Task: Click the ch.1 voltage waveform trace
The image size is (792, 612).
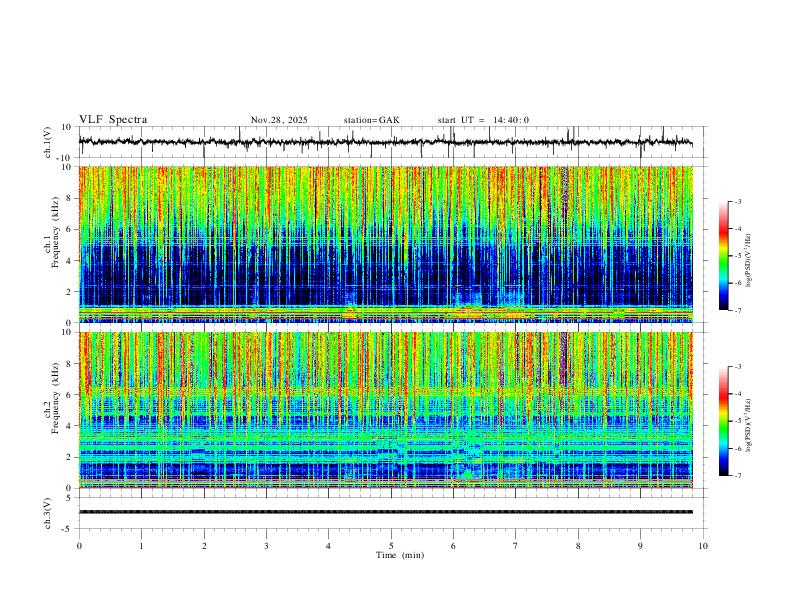Action: coord(385,142)
